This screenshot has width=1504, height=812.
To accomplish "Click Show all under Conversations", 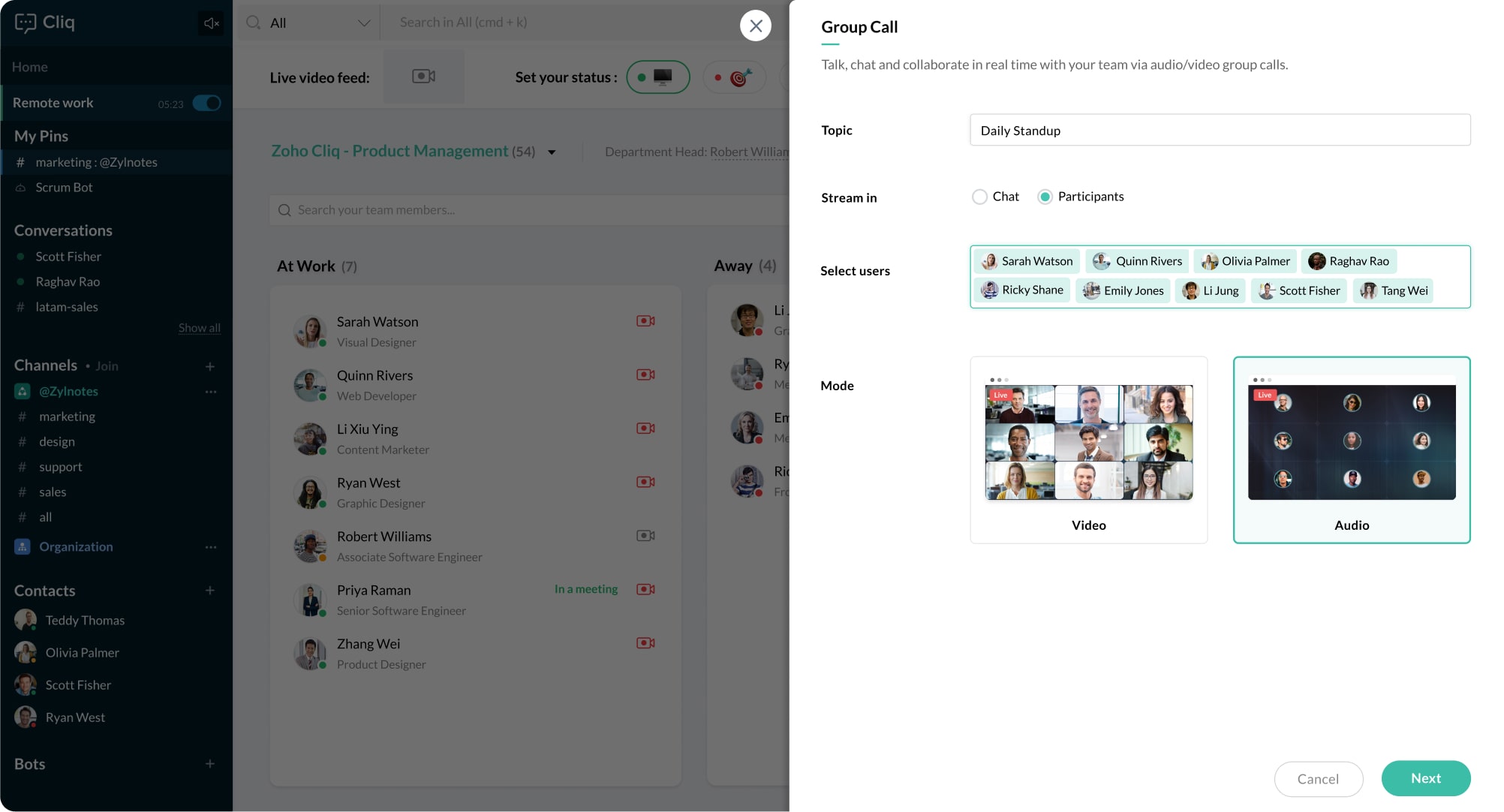I will tap(199, 328).
